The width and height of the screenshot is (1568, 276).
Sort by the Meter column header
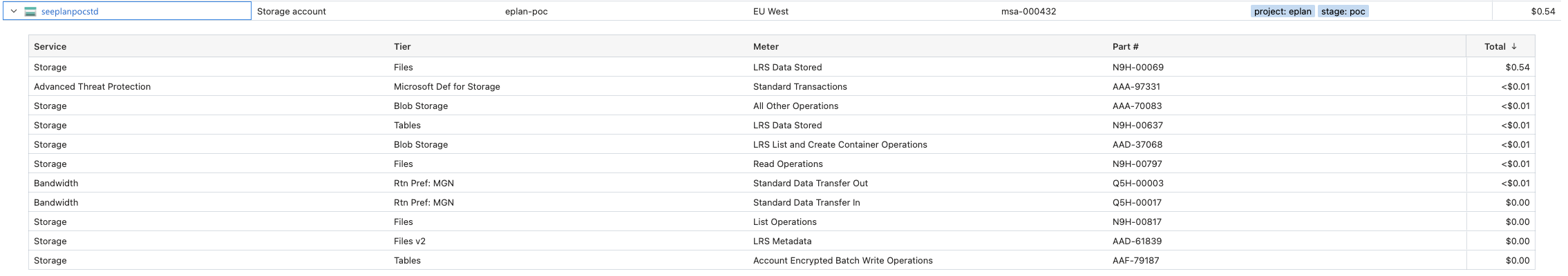[x=766, y=46]
